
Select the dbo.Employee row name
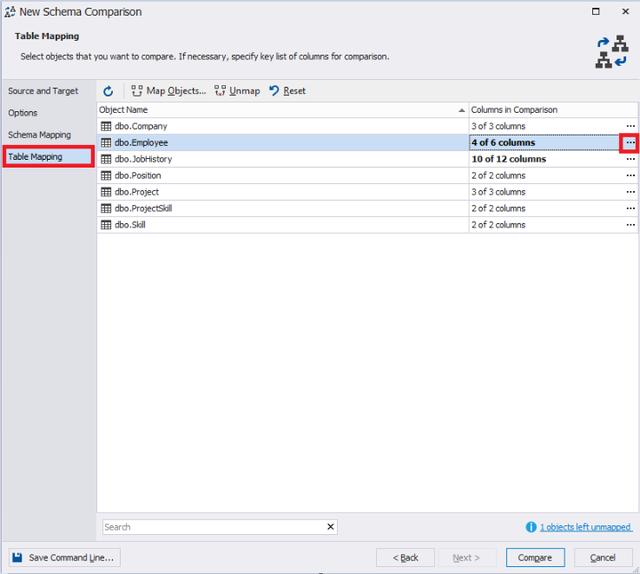(141, 142)
